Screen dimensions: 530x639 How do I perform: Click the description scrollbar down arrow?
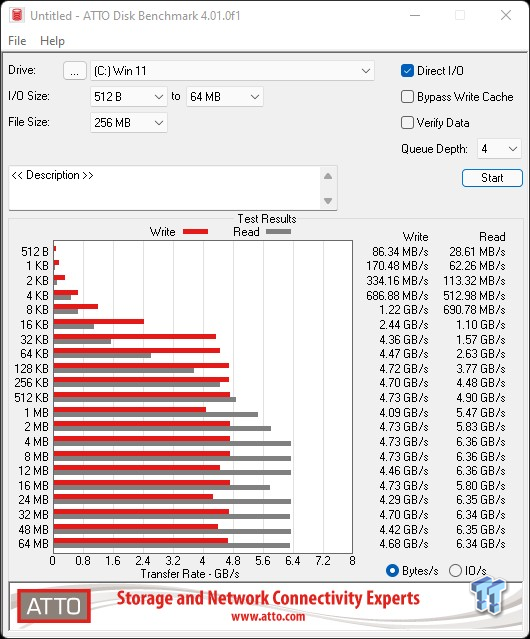(x=328, y=201)
